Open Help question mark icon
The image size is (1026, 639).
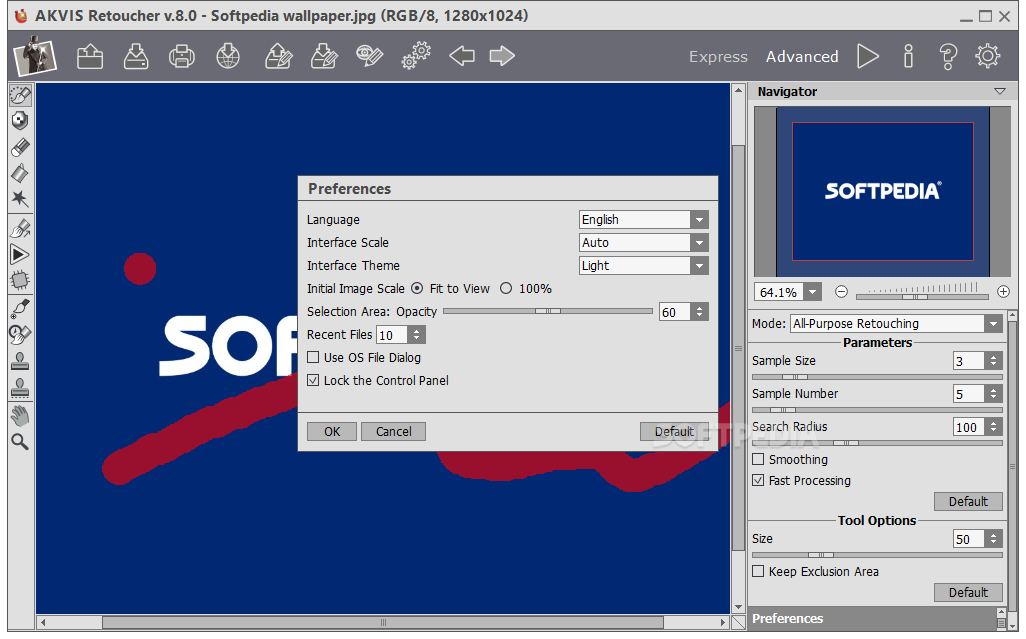948,56
